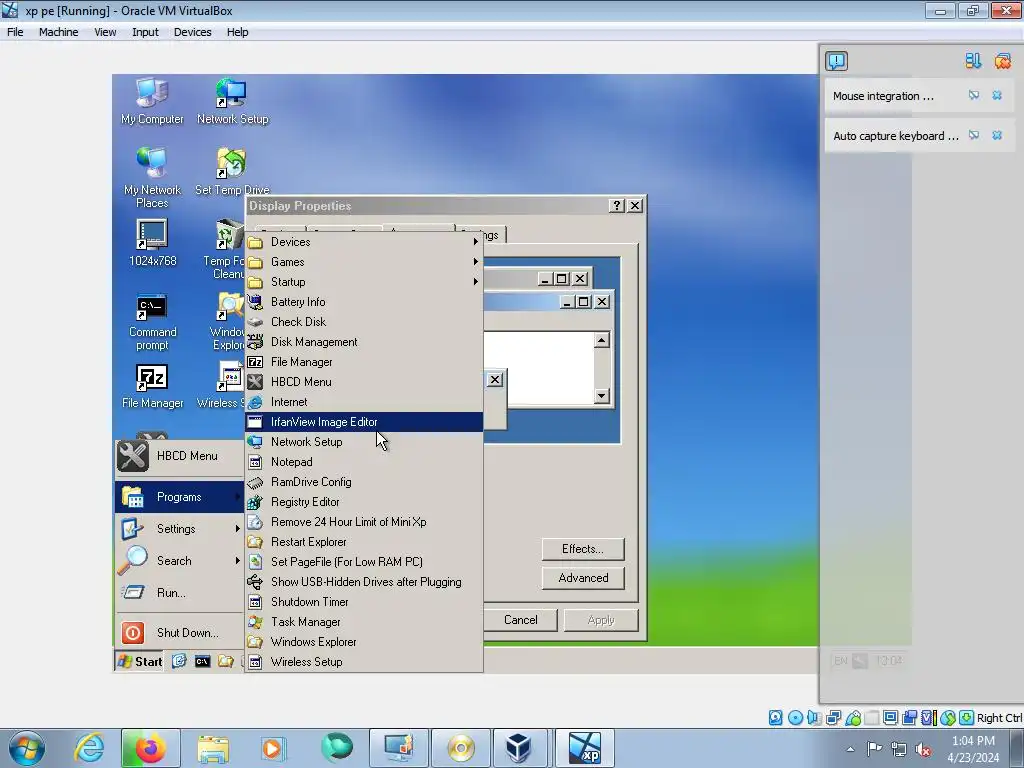Click the Effects... button in Display Properties
Viewport: 1024px width, 768px height.
tap(583, 549)
